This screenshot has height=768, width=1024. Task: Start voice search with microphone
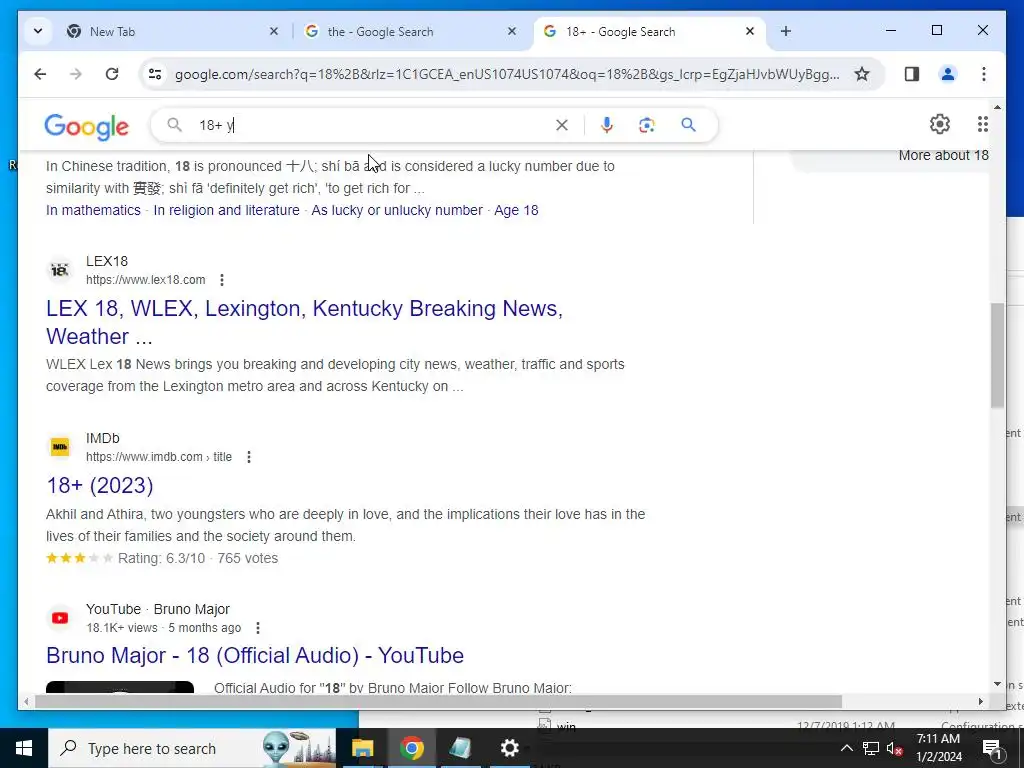[607, 125]
